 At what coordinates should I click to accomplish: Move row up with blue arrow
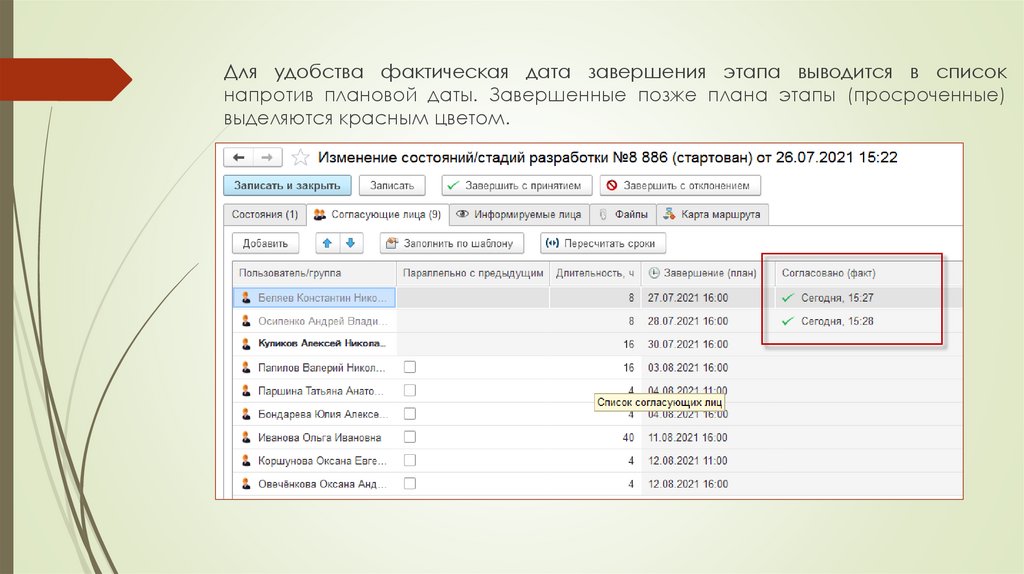(327, 243)
